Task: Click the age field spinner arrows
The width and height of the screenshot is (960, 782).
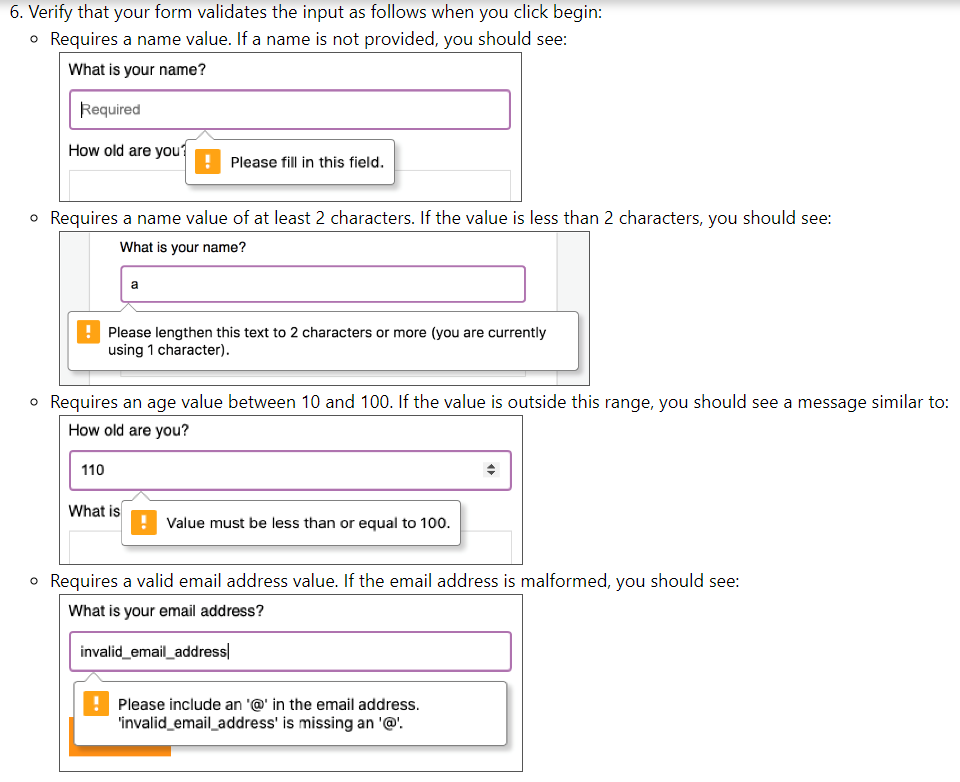Action: [x=490, y=470]
